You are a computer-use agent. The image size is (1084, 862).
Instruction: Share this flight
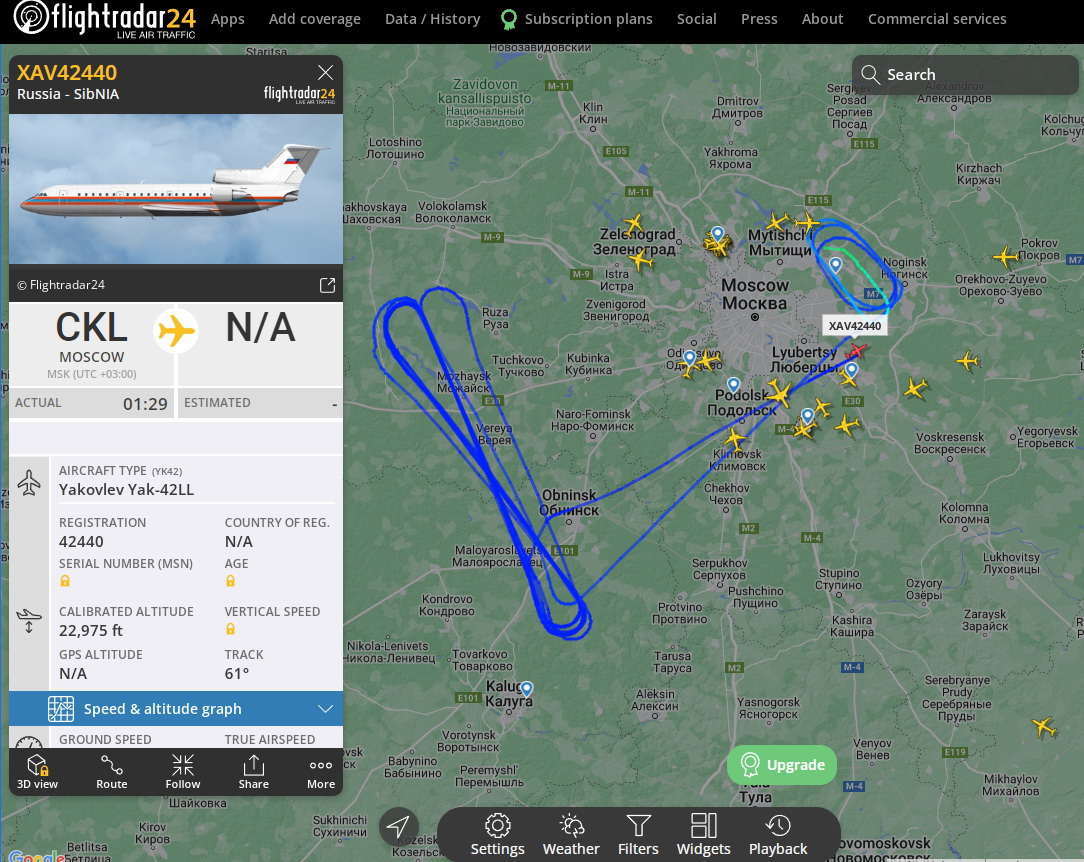coord(254,771)
